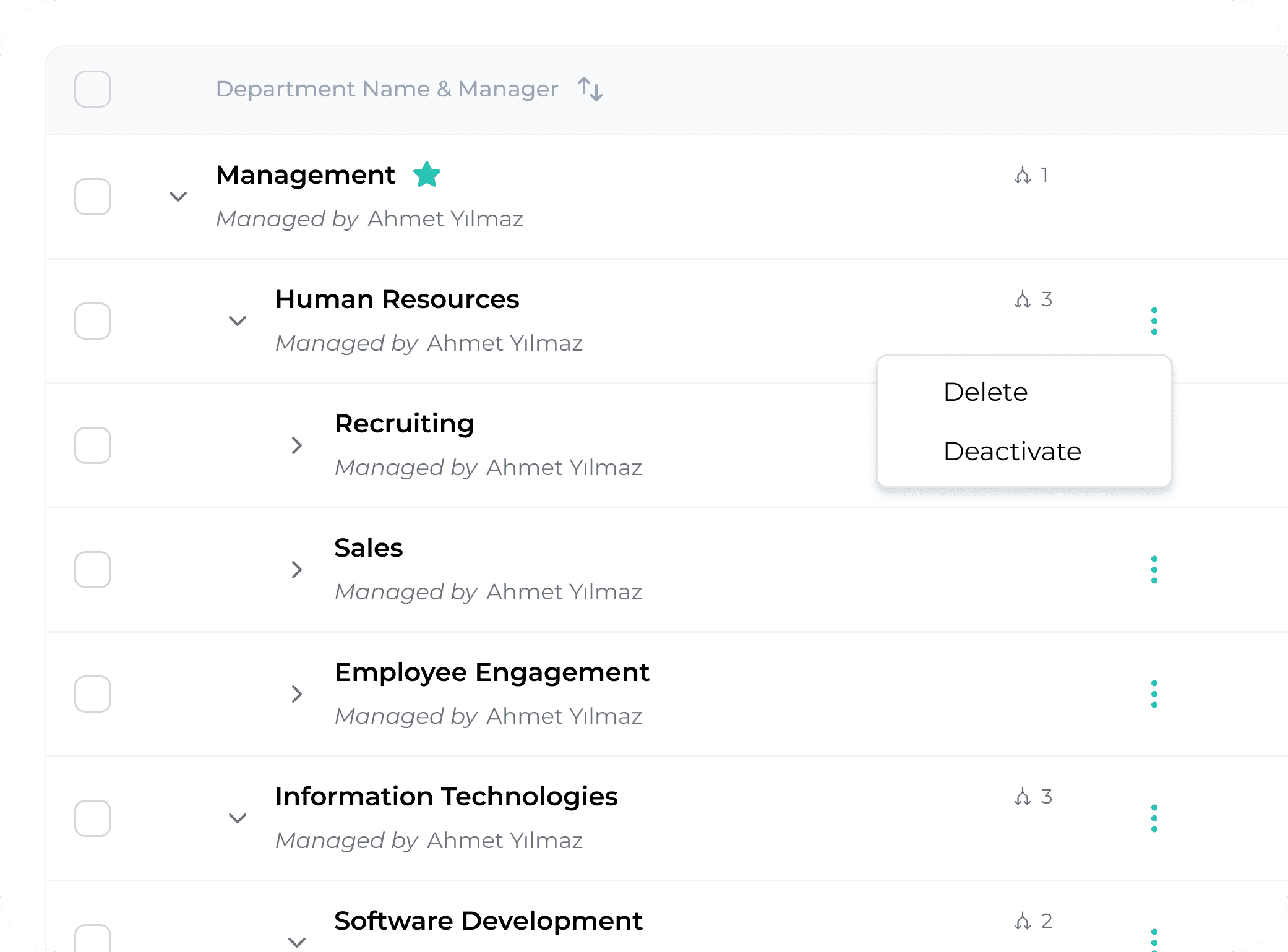Screen dimensions: 1288x952
Task: Collapse the Human Resources sub-departments
Action: click(238, 321)
